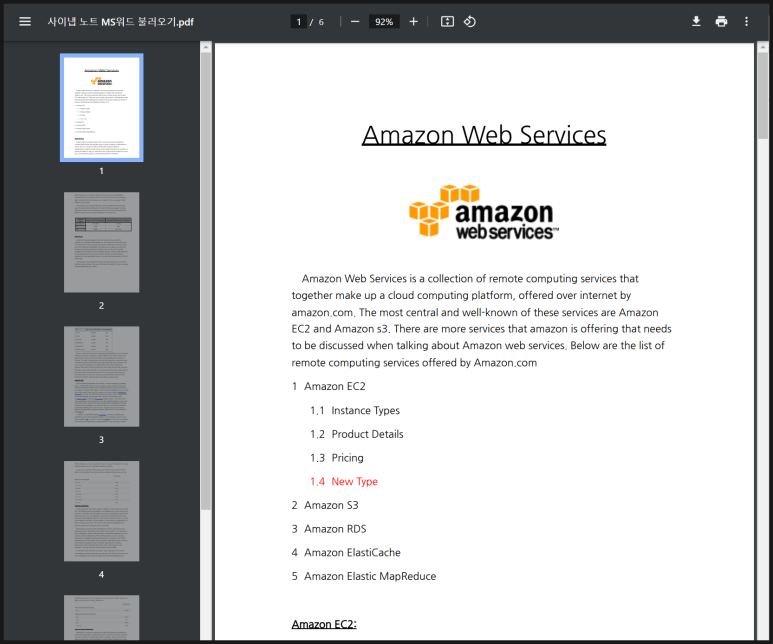Click the document vertical scrollbar thumb
Viewport: 773px width, 644px height.
(x=763, y=95)
